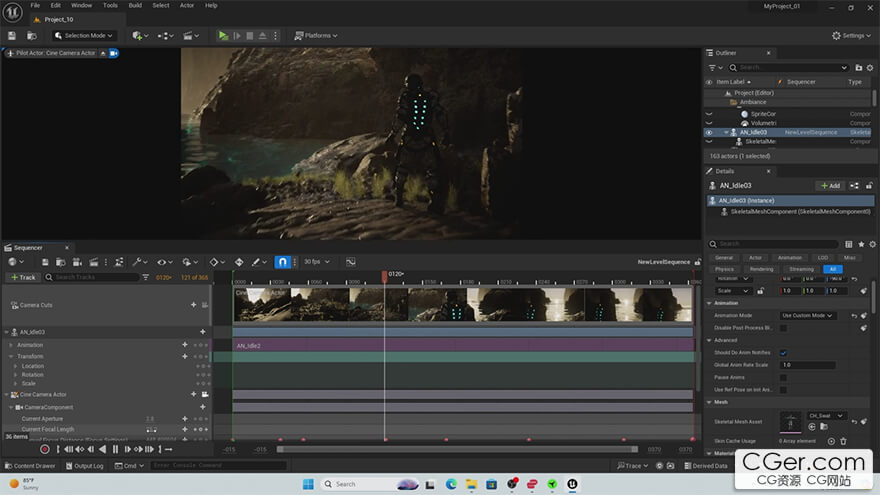Open the 30 fps frame rate dropdown
Viewport: 880px width, 495px height.
click(x=317, y=262)
